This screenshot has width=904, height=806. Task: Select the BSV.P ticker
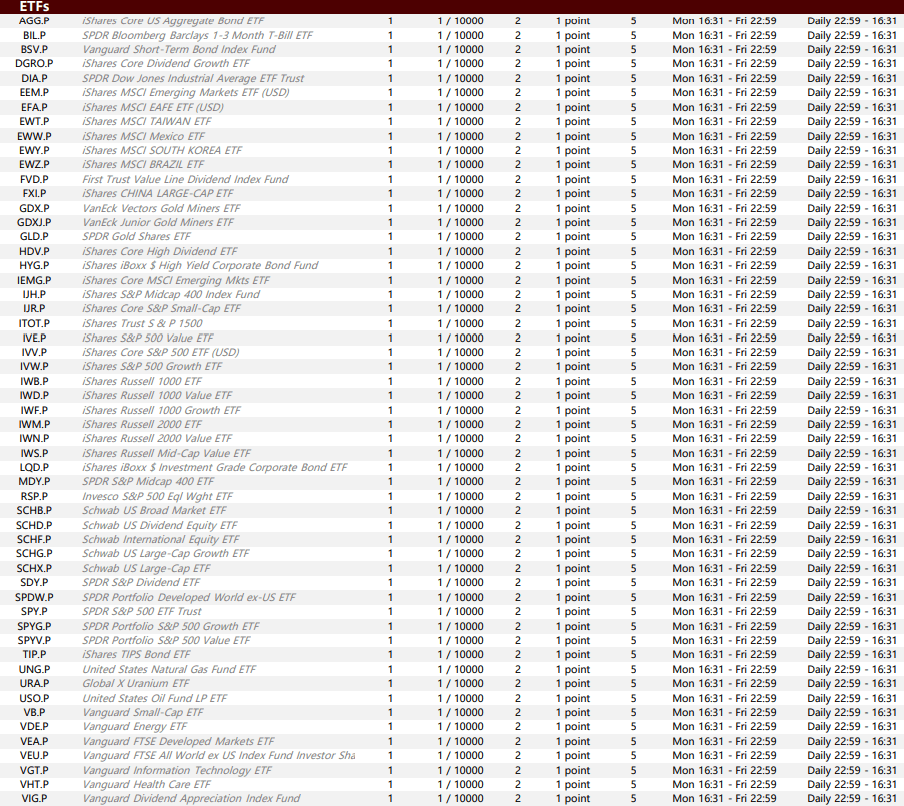pos(34,50)
